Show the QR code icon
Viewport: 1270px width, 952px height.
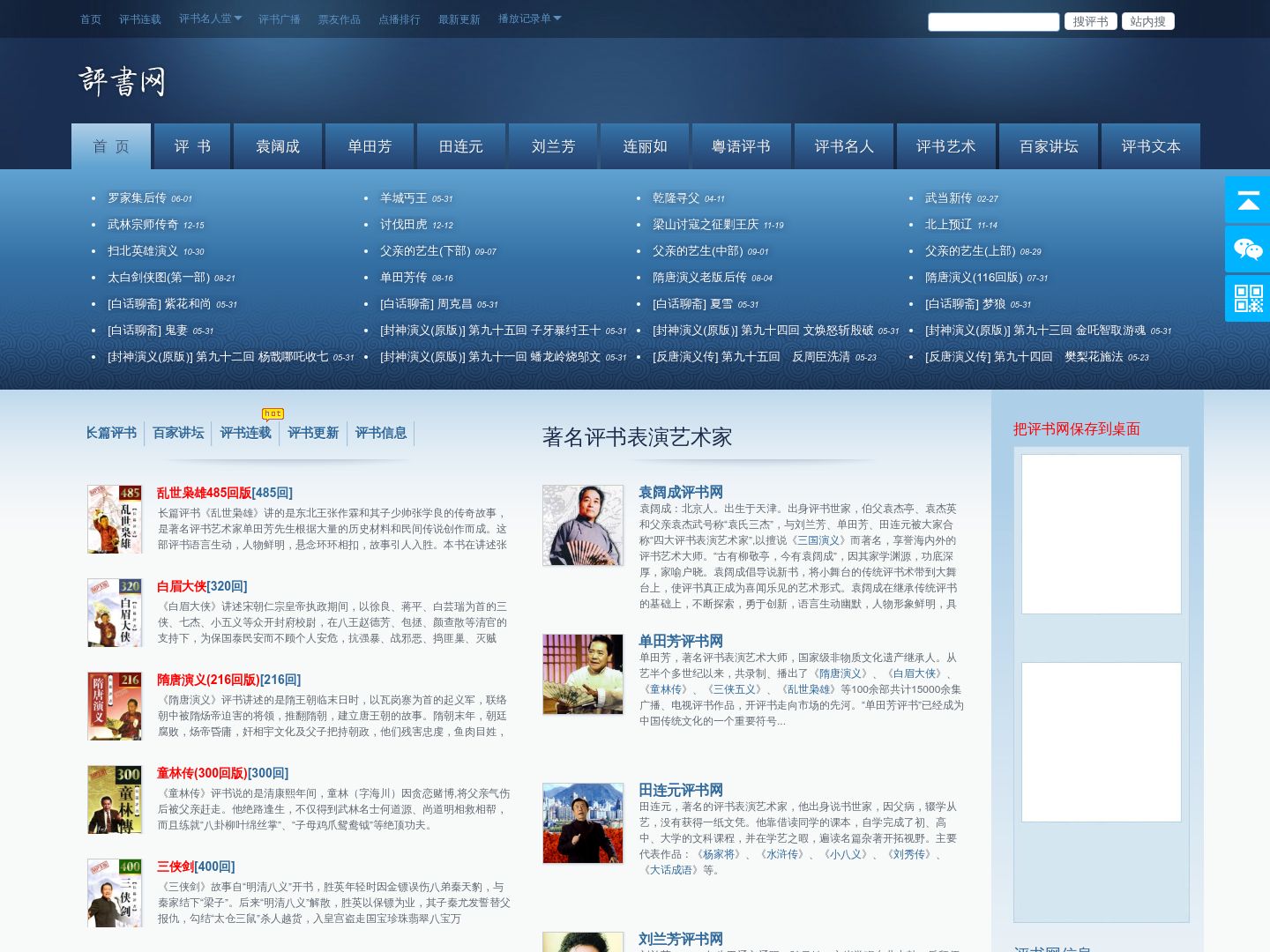pos(1248,299)
